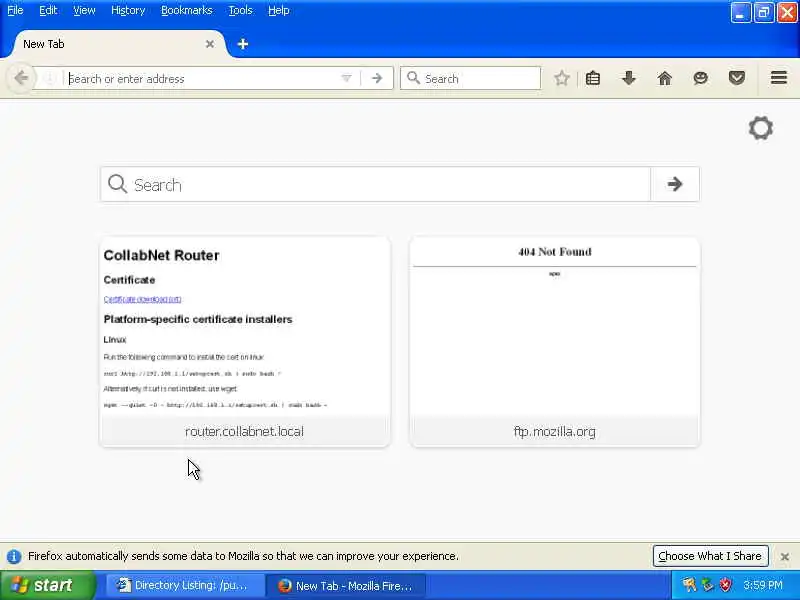Click the new tab page Search field

[375, 184]
